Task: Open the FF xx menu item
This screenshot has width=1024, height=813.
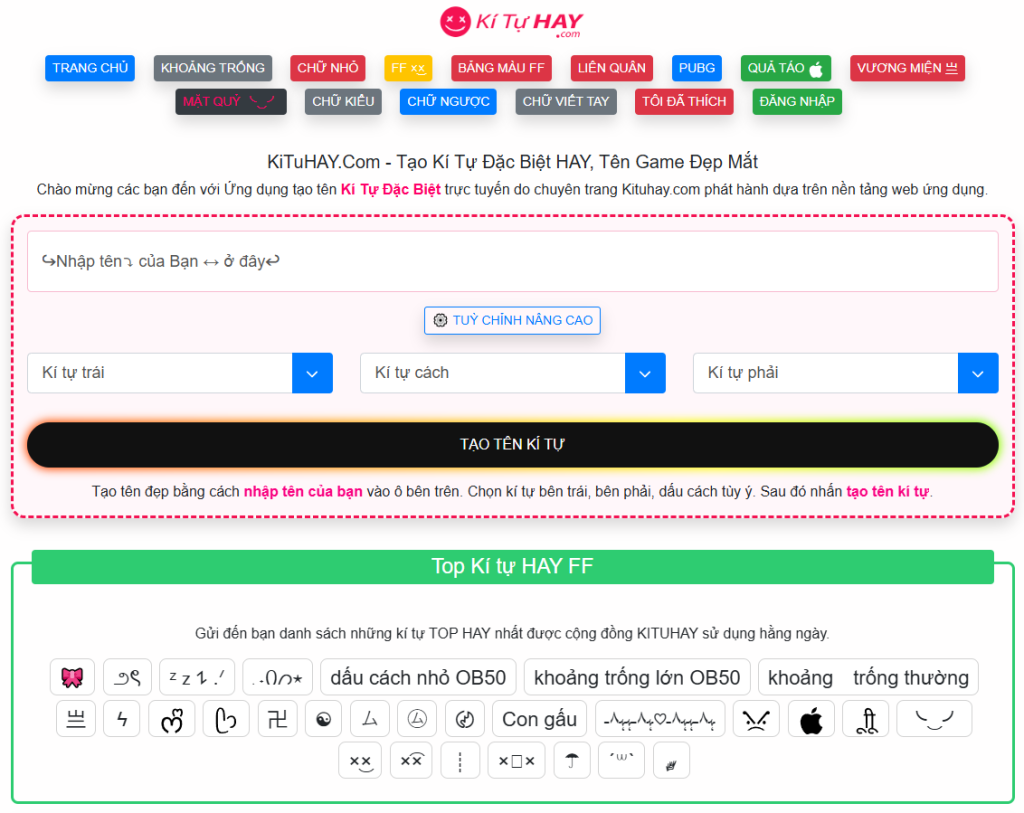Action: coord(408,68)
